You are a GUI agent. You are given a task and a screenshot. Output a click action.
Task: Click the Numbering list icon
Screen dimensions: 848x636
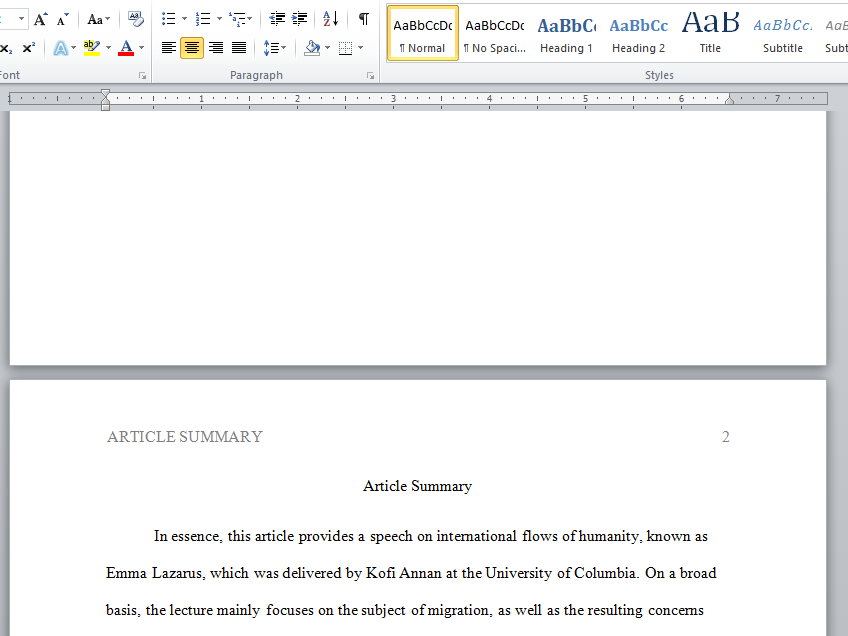(x=203, y=19)
